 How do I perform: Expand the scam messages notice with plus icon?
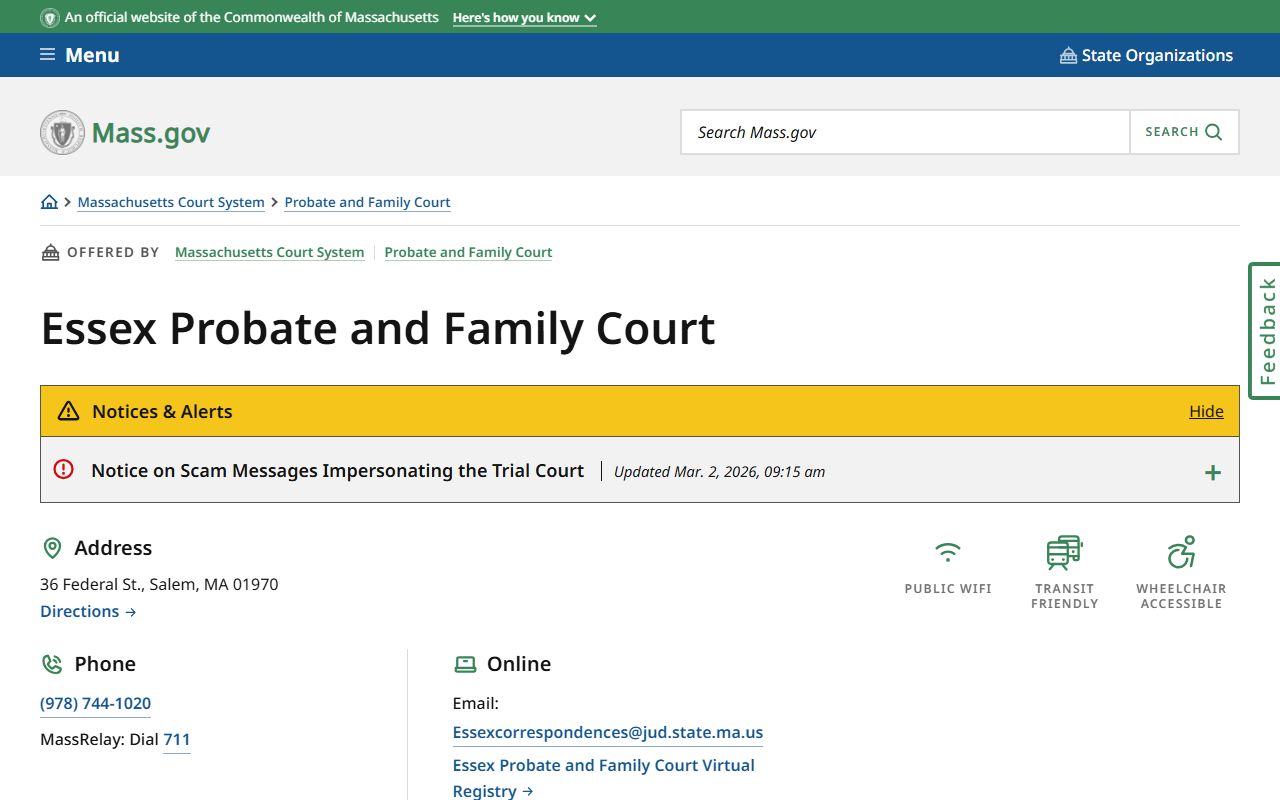click(1212, 472)
